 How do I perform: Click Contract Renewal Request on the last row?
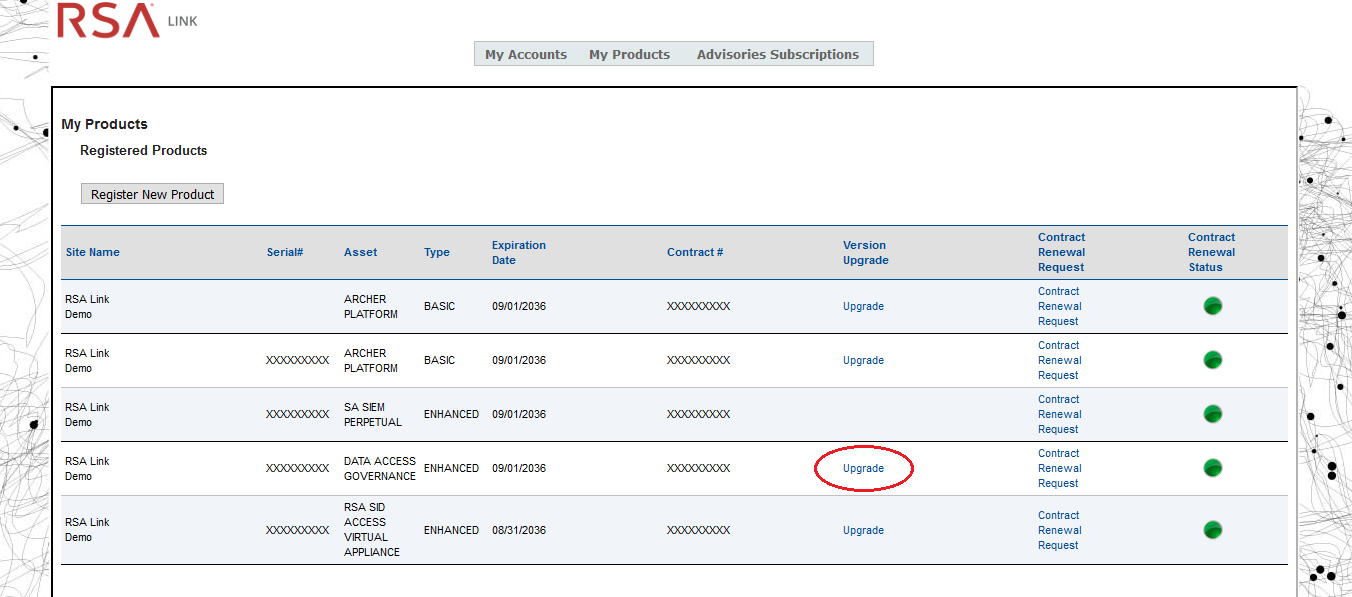1059,529
